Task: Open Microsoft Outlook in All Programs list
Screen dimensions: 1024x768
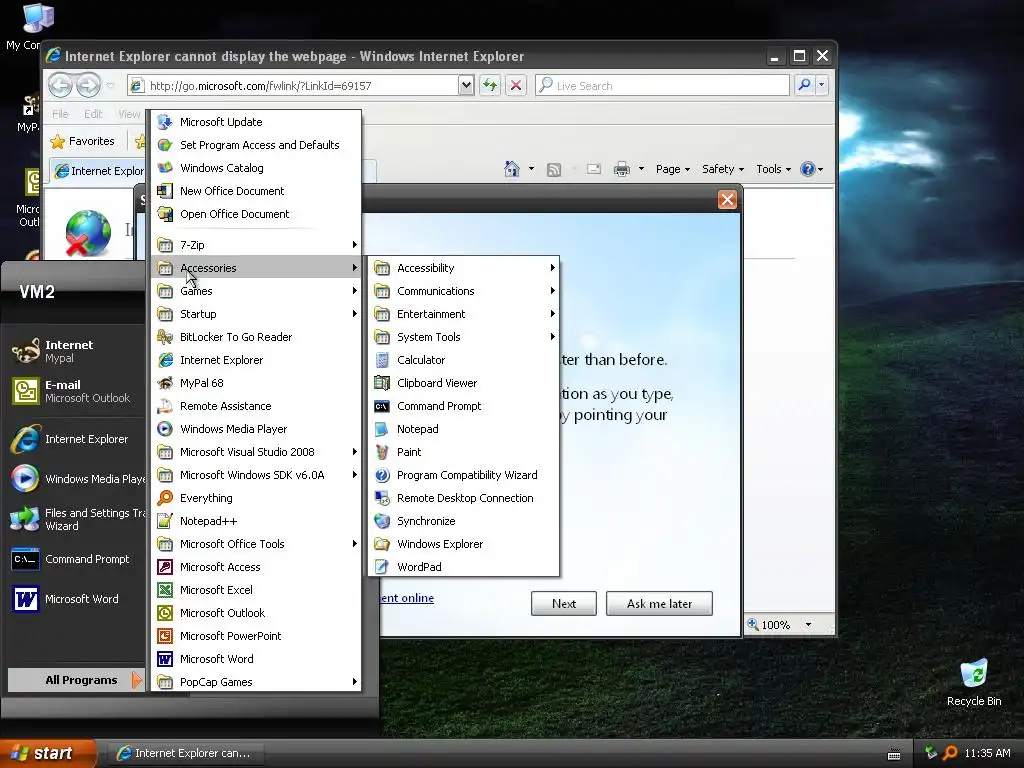Action: tap(256, 613)
